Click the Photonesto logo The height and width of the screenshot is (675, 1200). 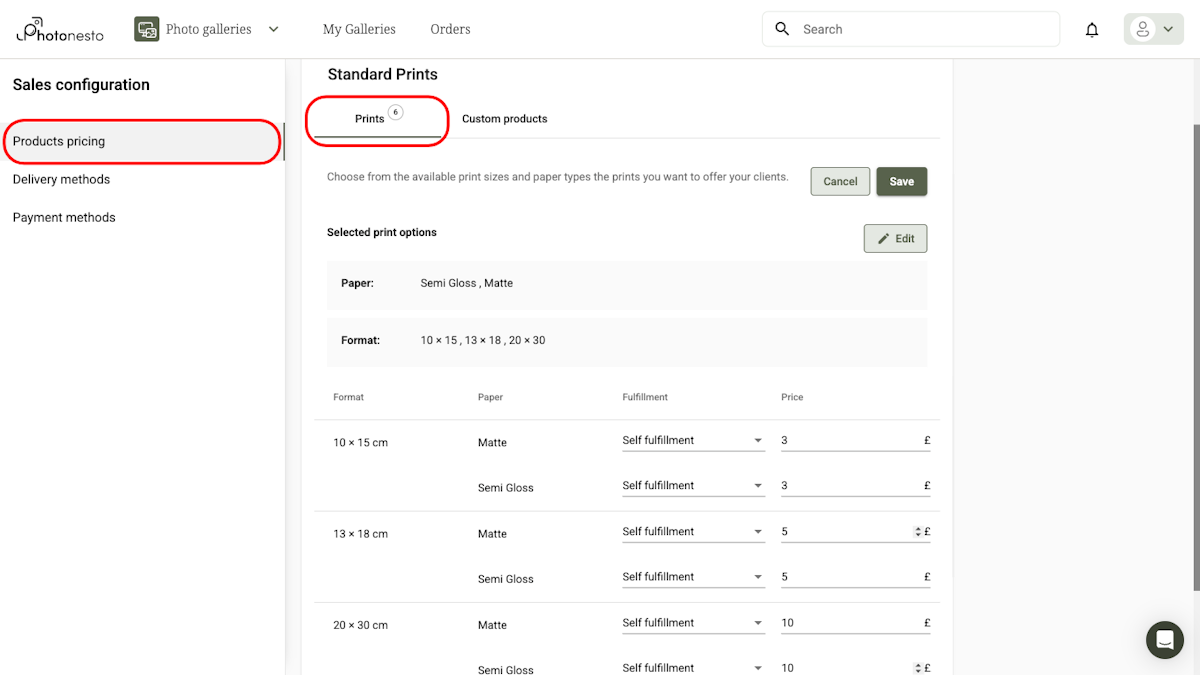pos(59,29)
